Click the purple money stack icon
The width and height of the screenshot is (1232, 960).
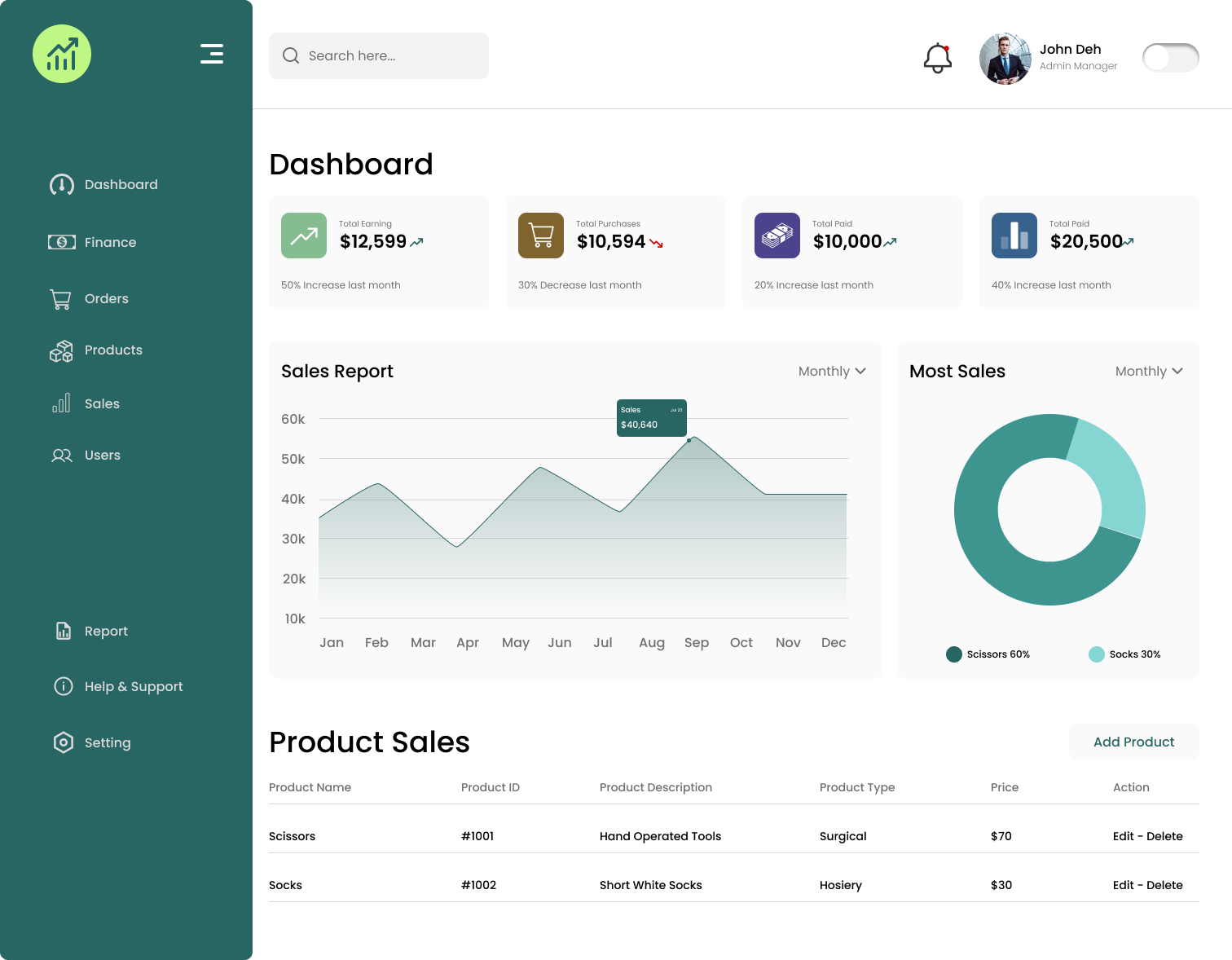coord(777,236)
